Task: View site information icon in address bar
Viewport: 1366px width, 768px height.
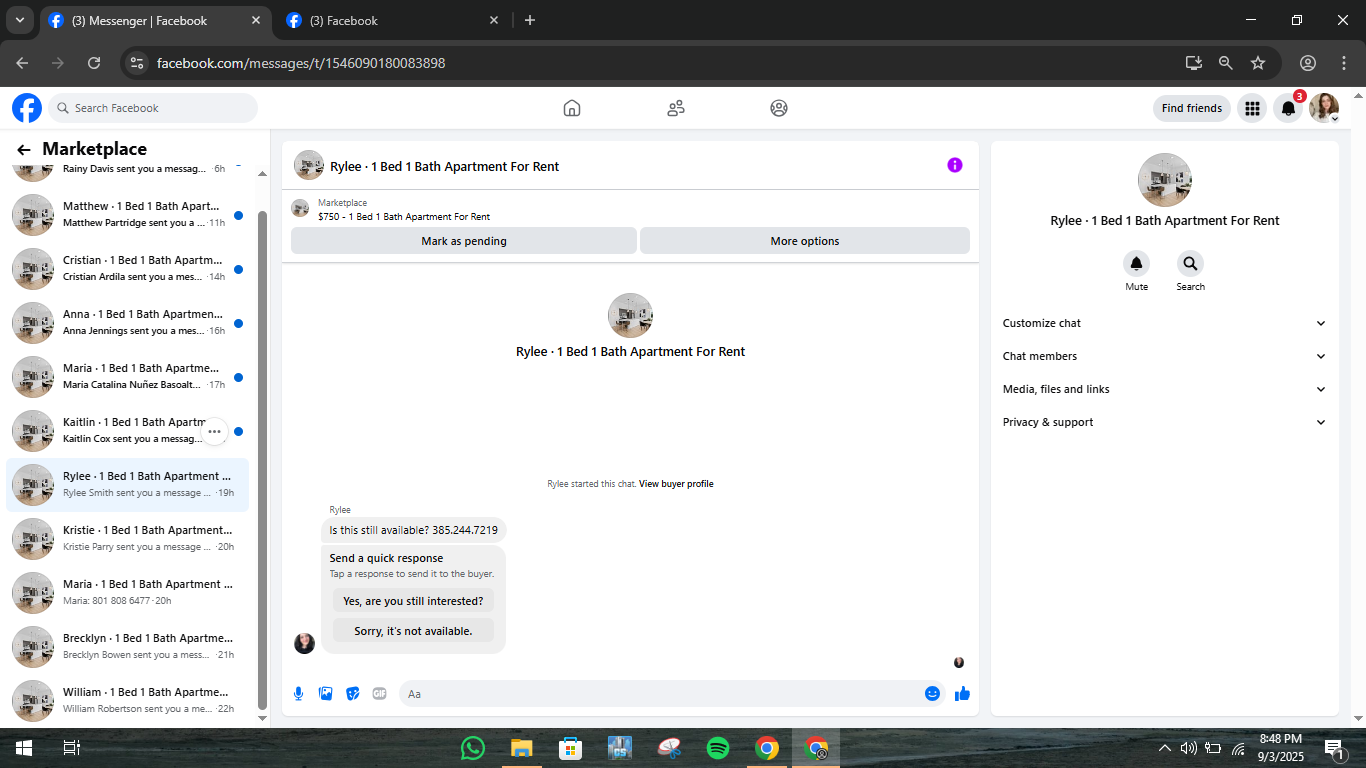Action: pyautogui.click(x=138, y=63)
